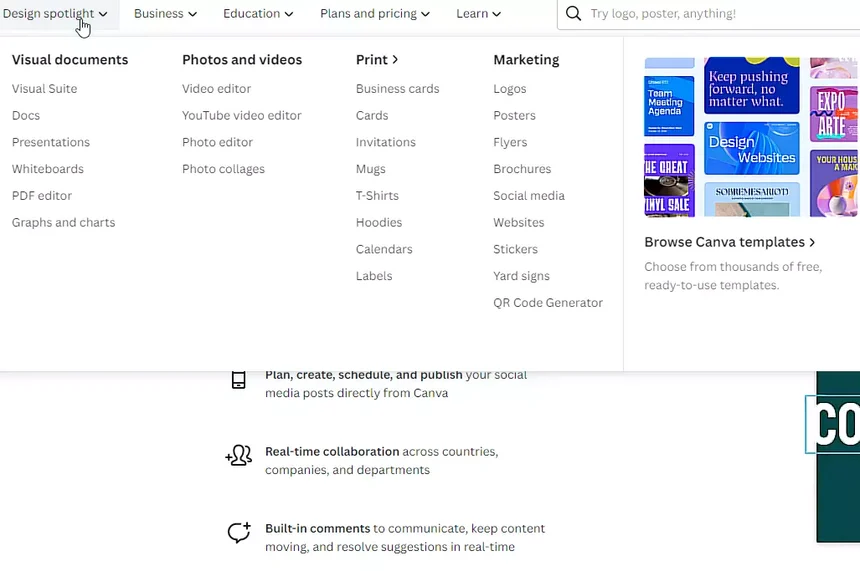Click the search magnifier icon
This screenshot has width=860, height=571.
tap(573, 13)
